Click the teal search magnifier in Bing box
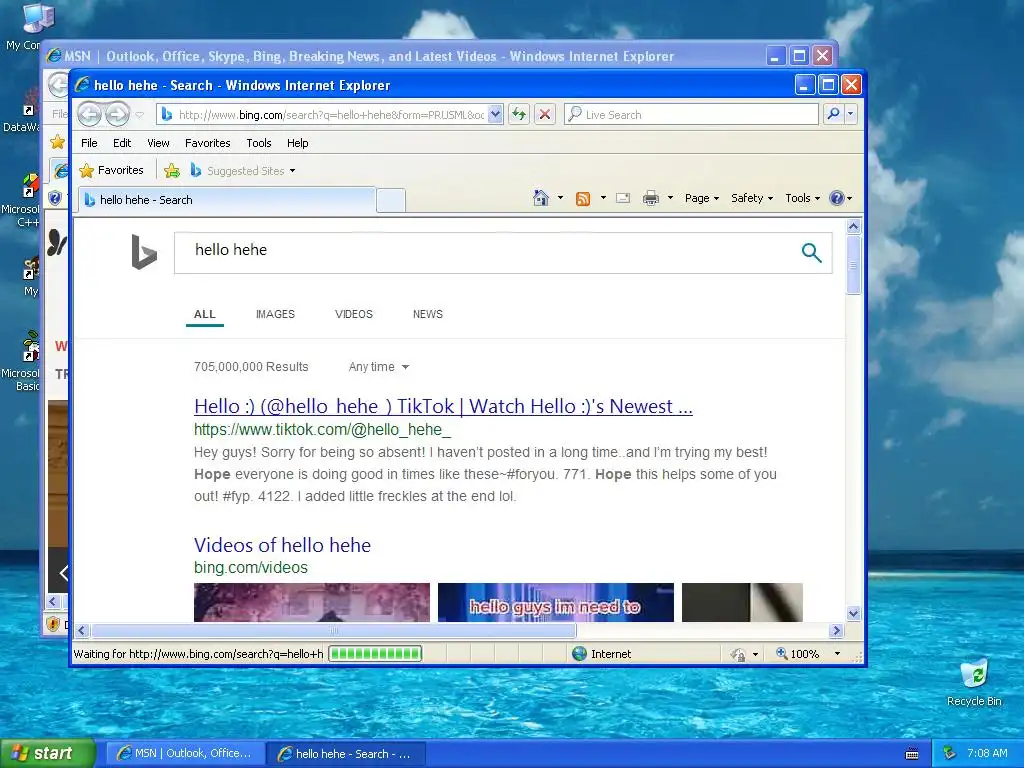This screenshot has width=1024, height=768. (811, 252)
